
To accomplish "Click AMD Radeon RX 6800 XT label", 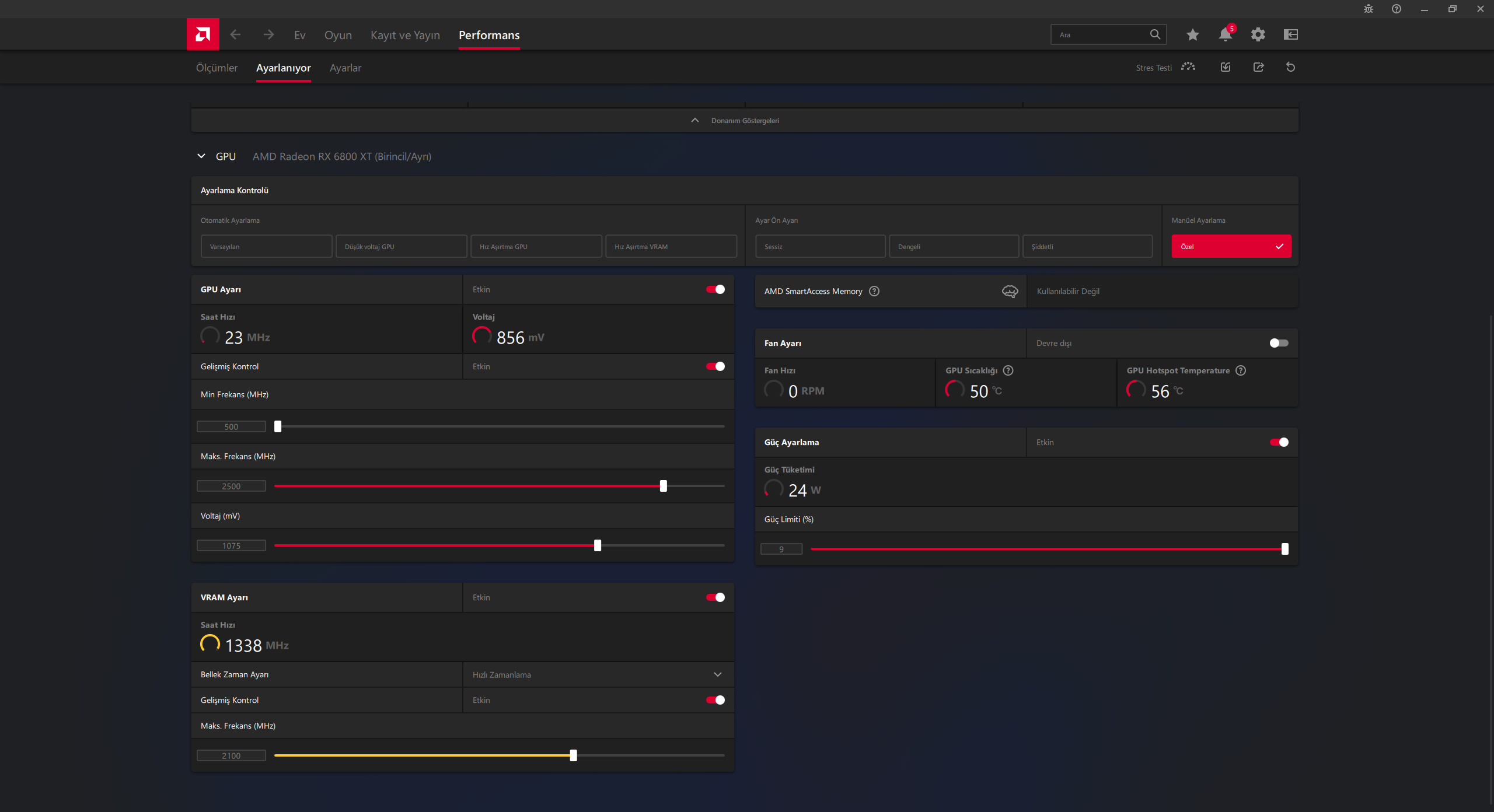I will point(342,156).
